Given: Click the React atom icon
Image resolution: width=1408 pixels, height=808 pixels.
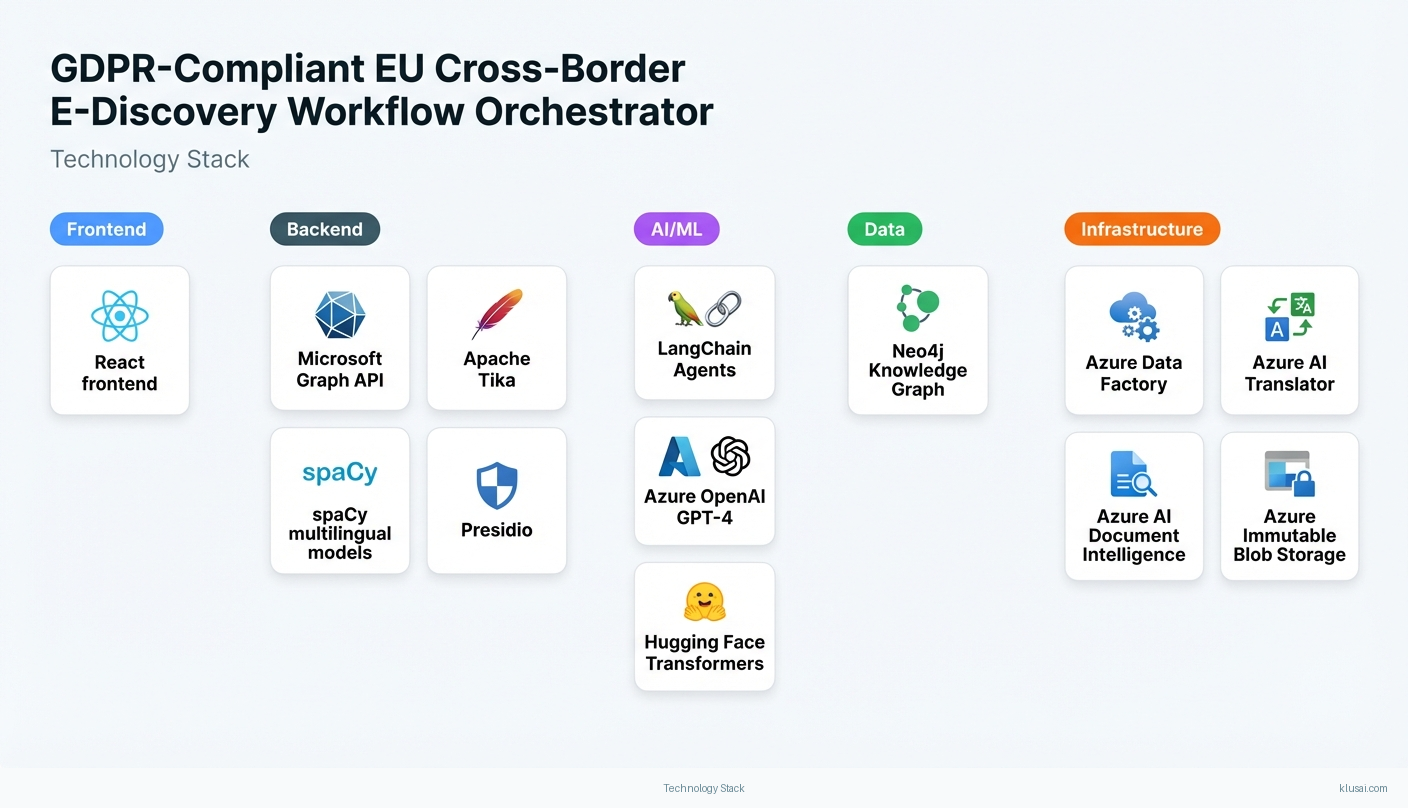Looking at the screenshot, I should coord(120,317).
